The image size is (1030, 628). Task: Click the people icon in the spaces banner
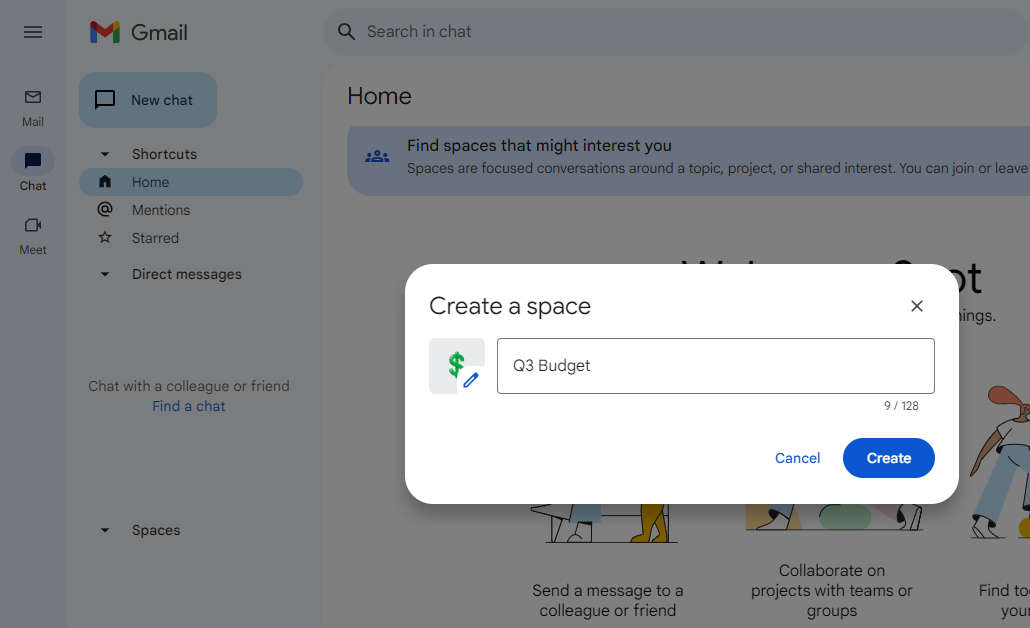376,155
